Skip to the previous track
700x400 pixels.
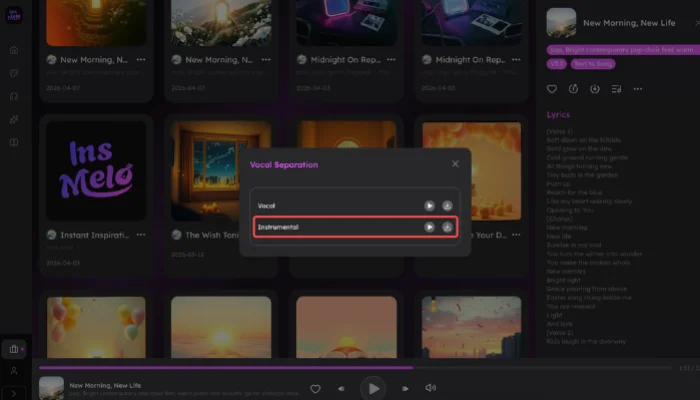point(342,388)
